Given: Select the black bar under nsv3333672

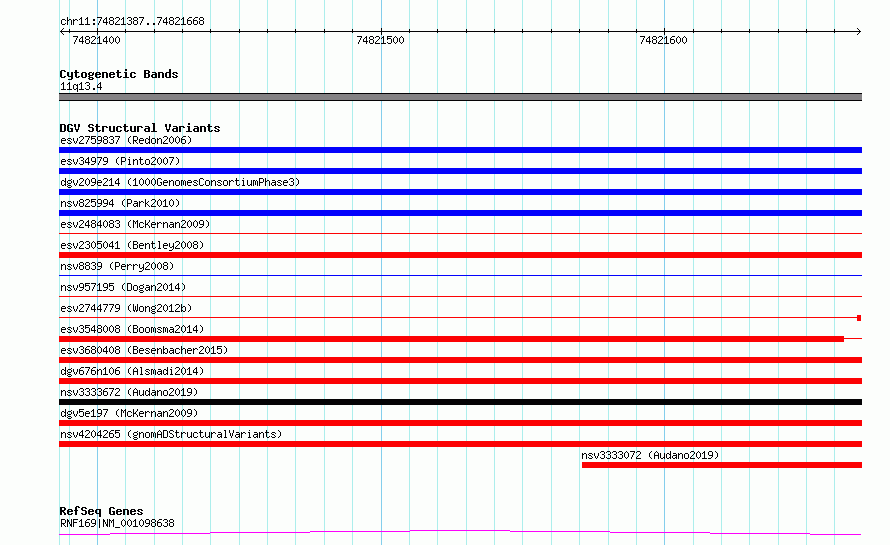Looking at the screenshot, I should point(460,402).
